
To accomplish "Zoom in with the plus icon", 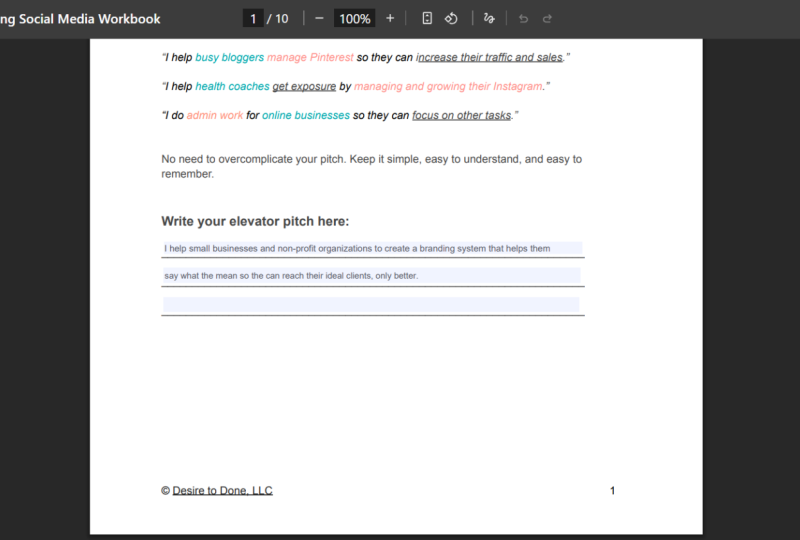I will point(390,19).
